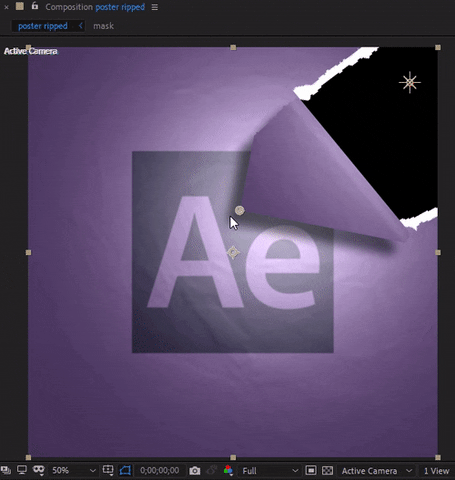
Task: Switch to the 'mask' composition tab
Action: click(x=103, y=26)
